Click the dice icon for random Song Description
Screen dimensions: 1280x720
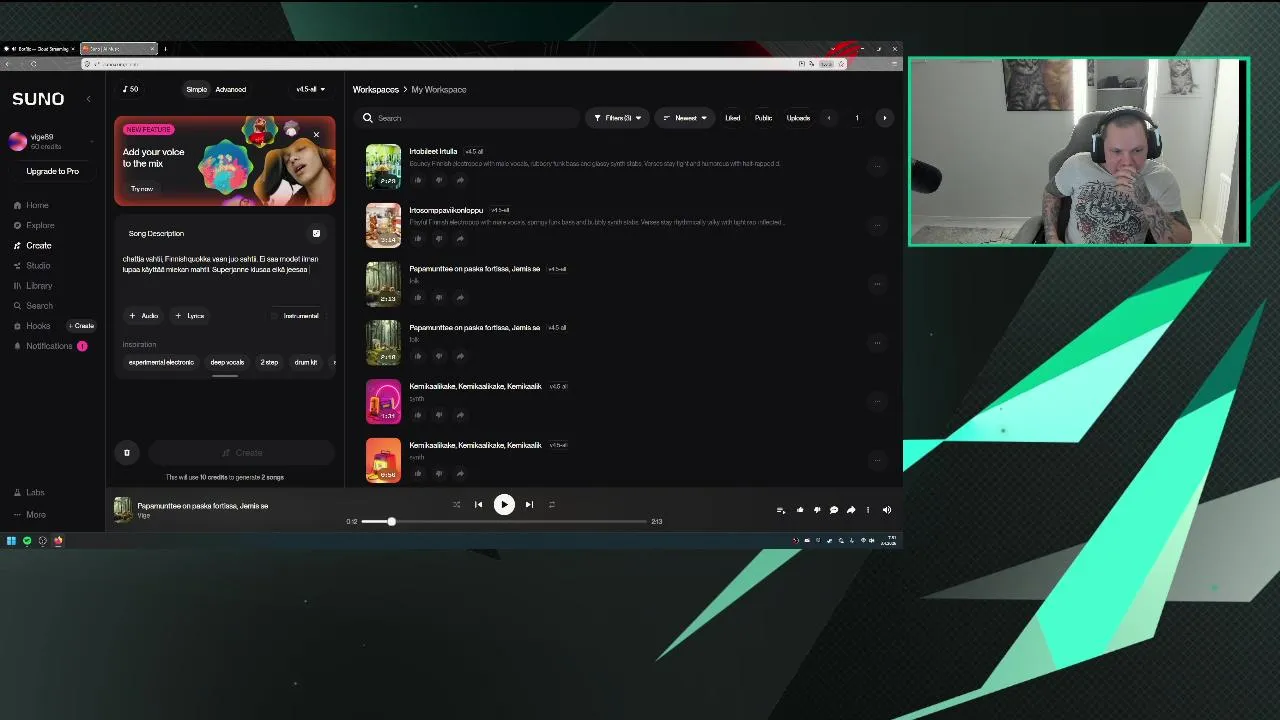pyautogui.click(x=316, y=233)
